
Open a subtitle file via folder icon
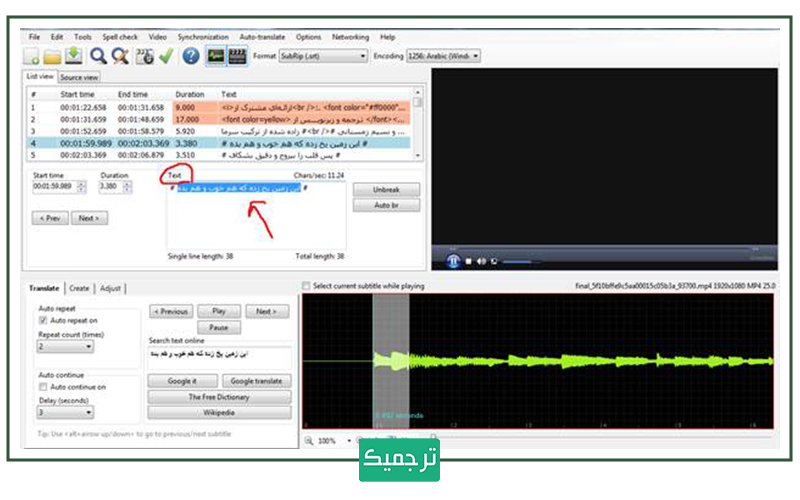[52, 57]
